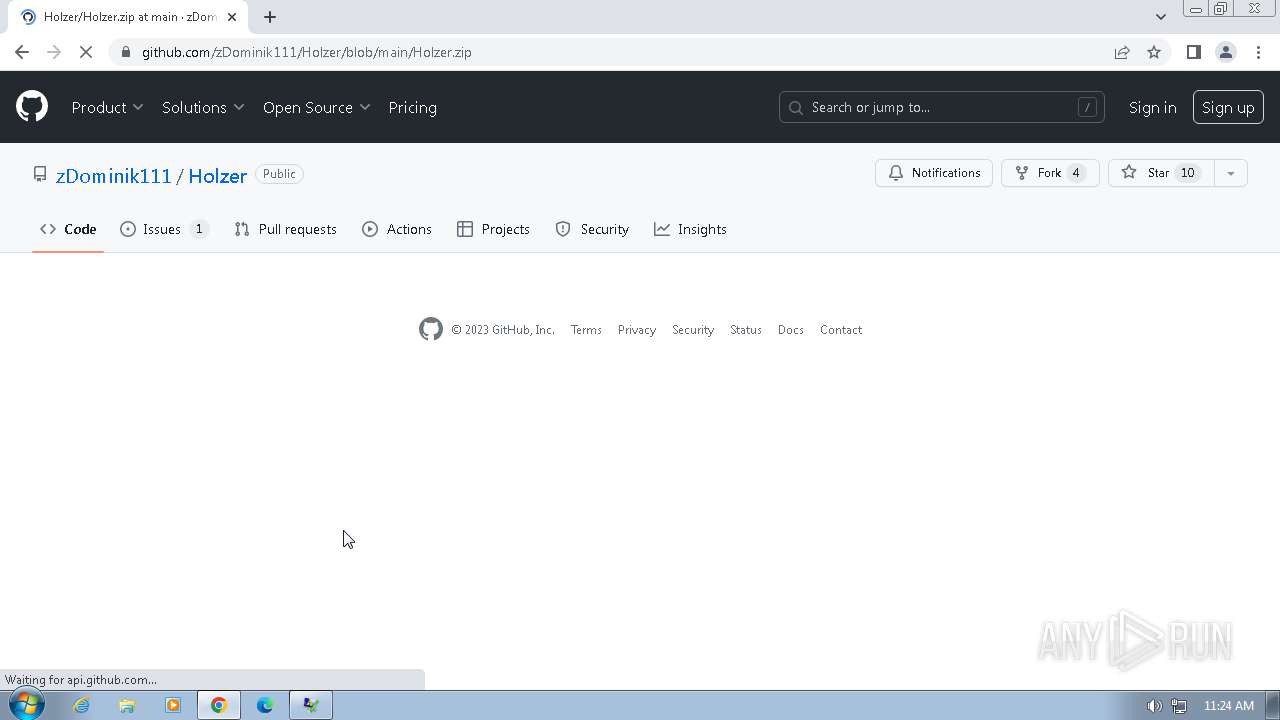Screen dimensions: 1280x720
Task: Click the volume speaker tray icon
Action: pyautogui.click(x=1154, y=706)
